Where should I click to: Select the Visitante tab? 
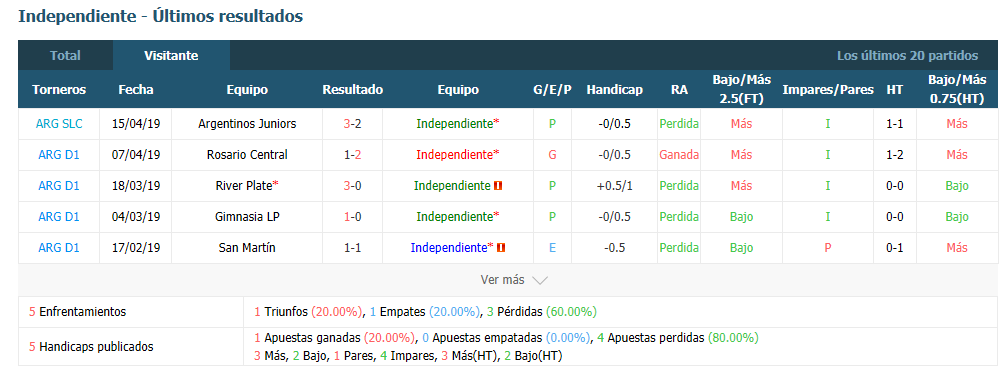[x=171, y=55]
